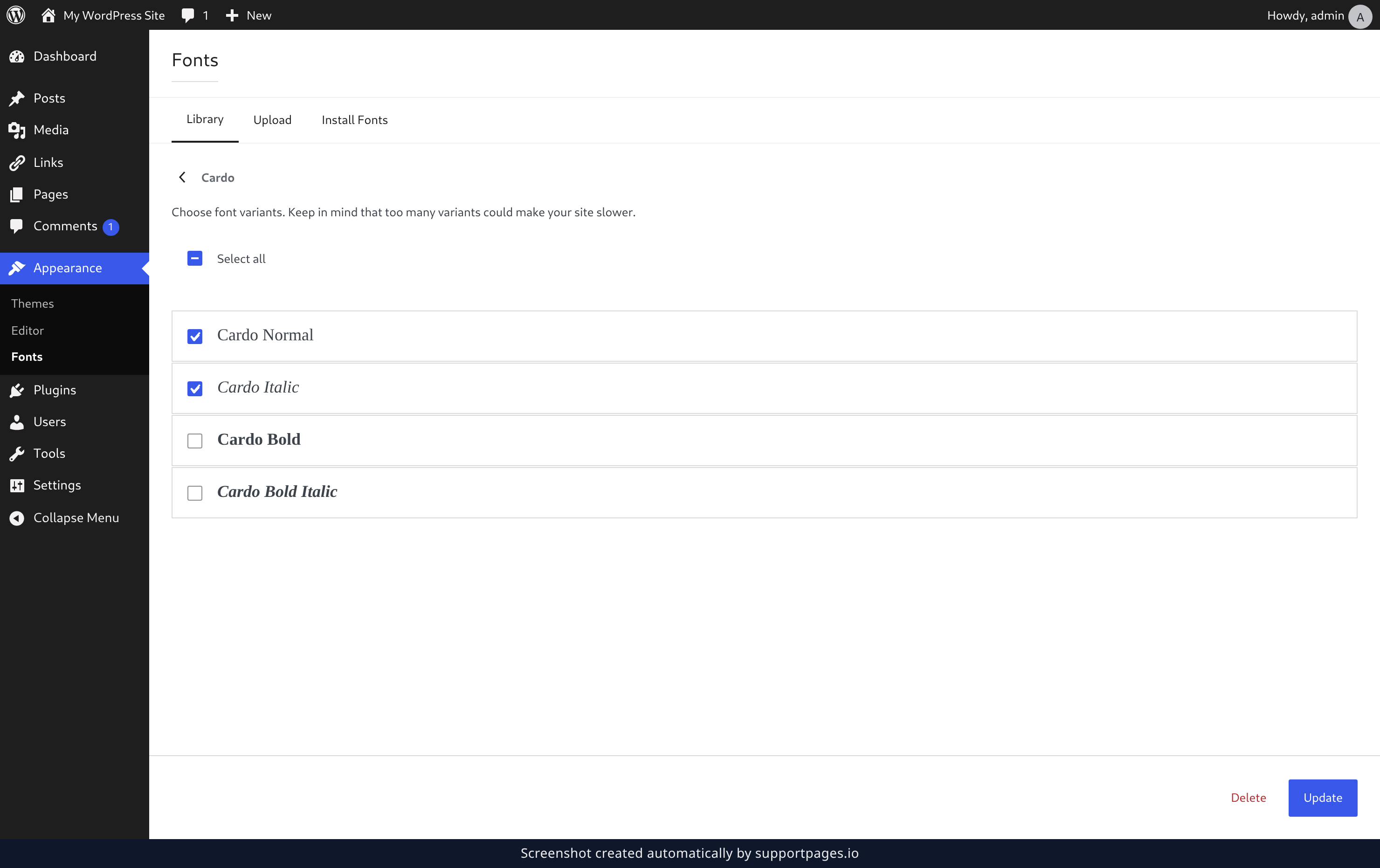Image resolution: width=1380 pixels, height=868 pixels.
Task: Click the Select all label
Action: 241,259
